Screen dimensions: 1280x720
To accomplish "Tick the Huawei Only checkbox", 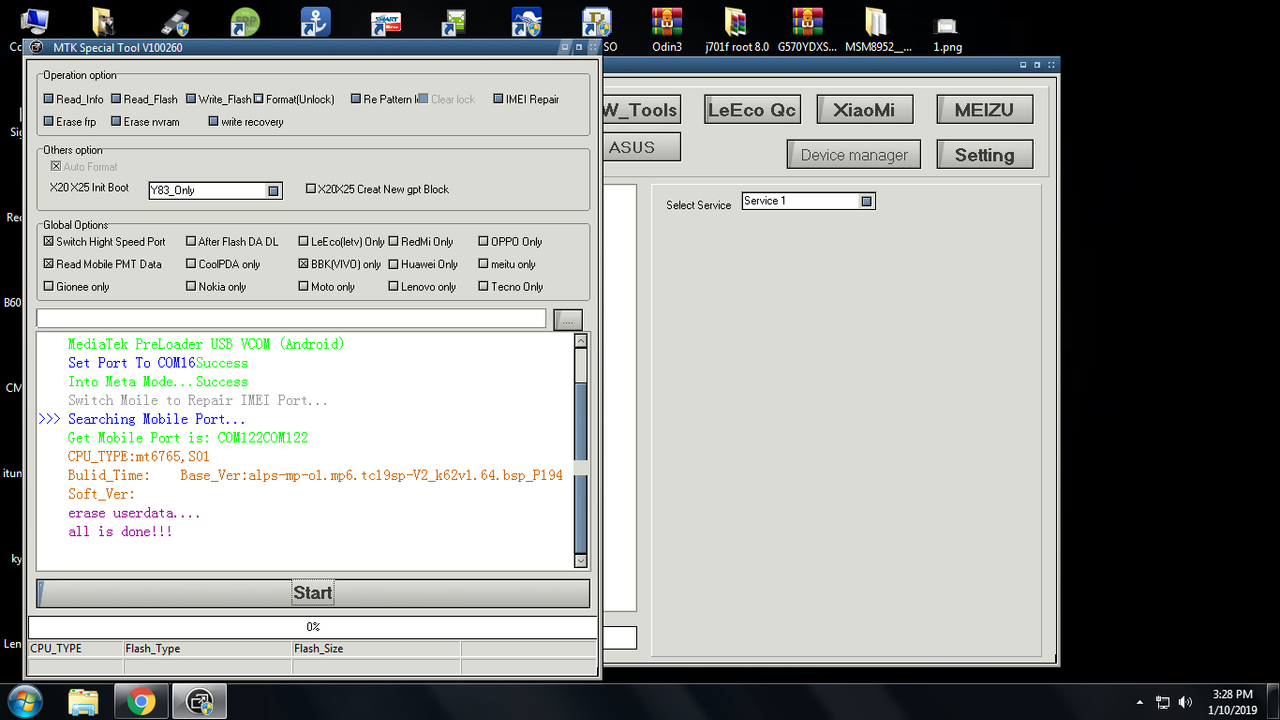I will [x=394, y=265].
